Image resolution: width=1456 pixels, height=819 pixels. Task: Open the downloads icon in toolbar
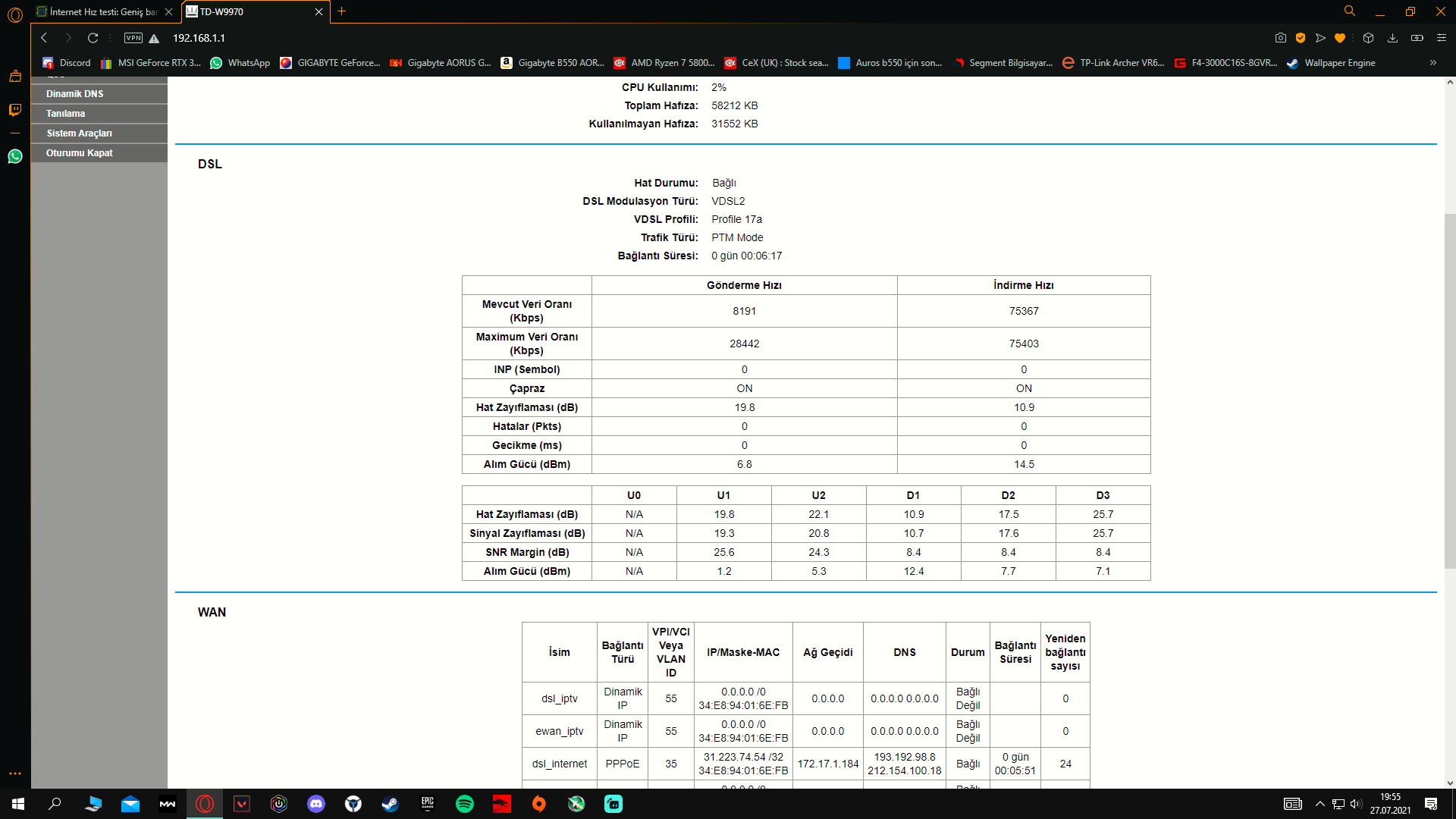pos(1392,38)
